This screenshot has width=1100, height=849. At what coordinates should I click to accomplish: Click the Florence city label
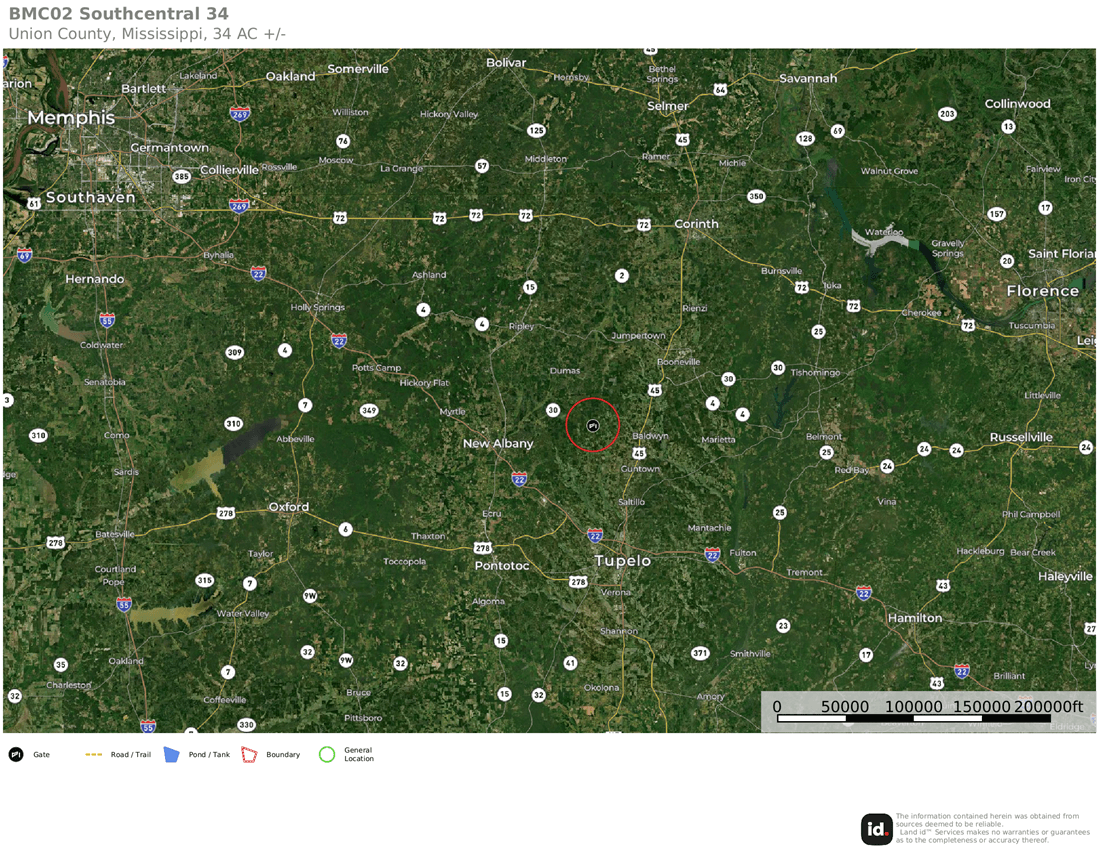(1042, 291)
